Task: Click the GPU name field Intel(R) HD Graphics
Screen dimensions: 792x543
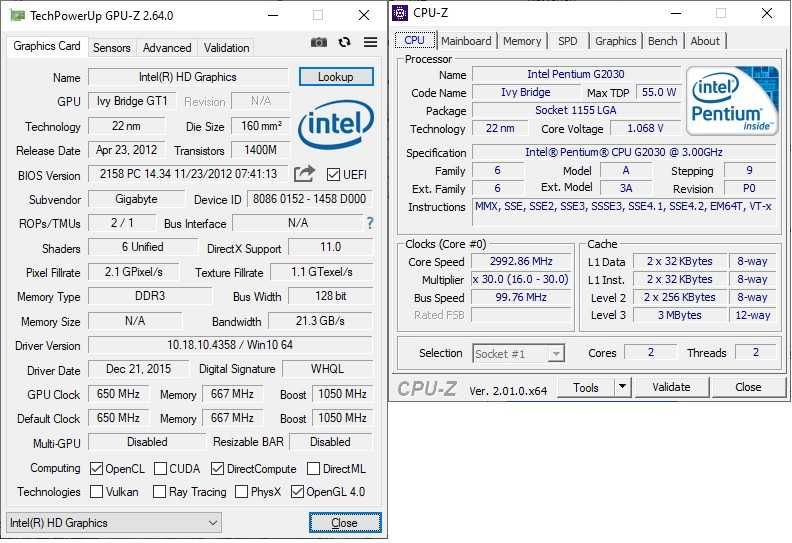Action: click(188, 77)
